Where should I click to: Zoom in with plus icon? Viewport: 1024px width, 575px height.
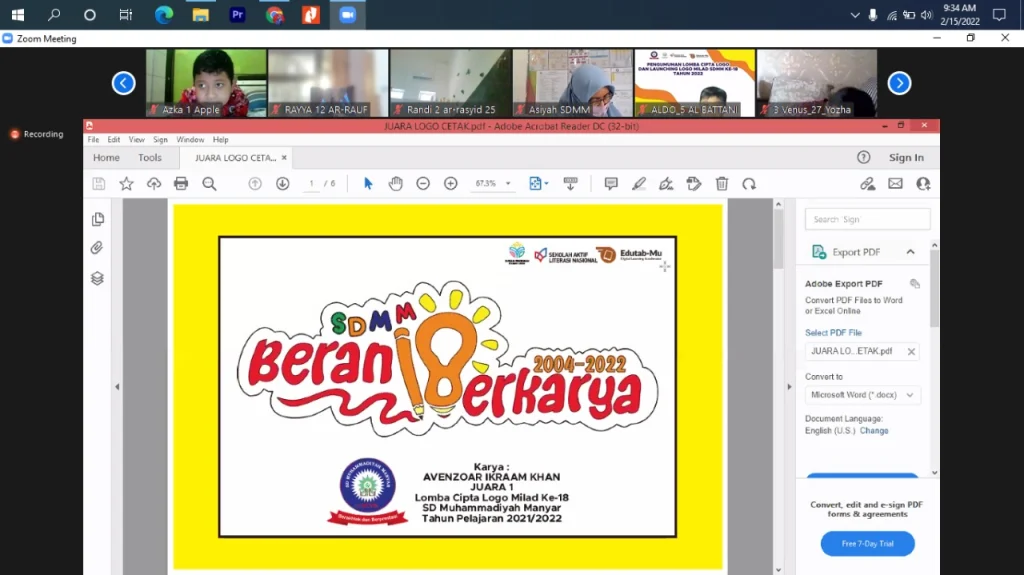click(451, 184)
